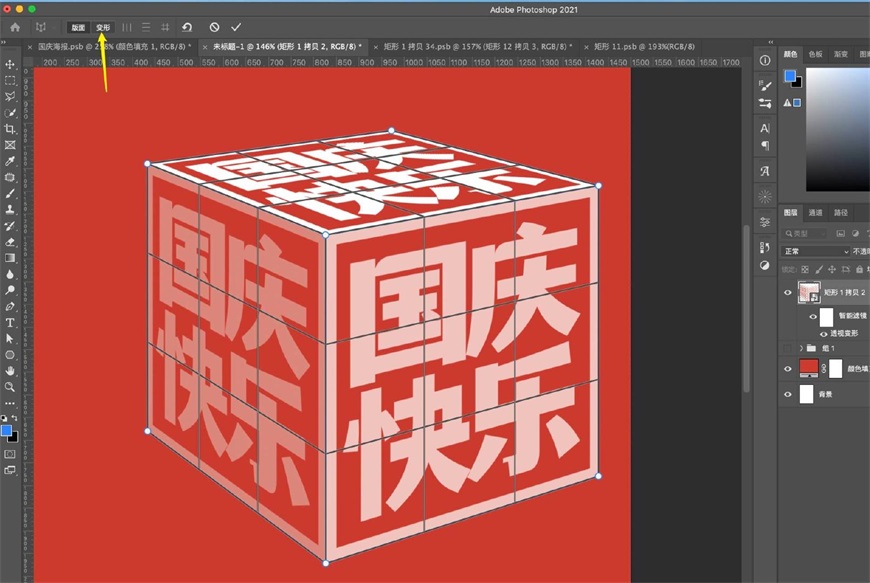This screenshot has width=870, height=583.
Task: Select the Frame tool
Action: click(x=10, y=145)
